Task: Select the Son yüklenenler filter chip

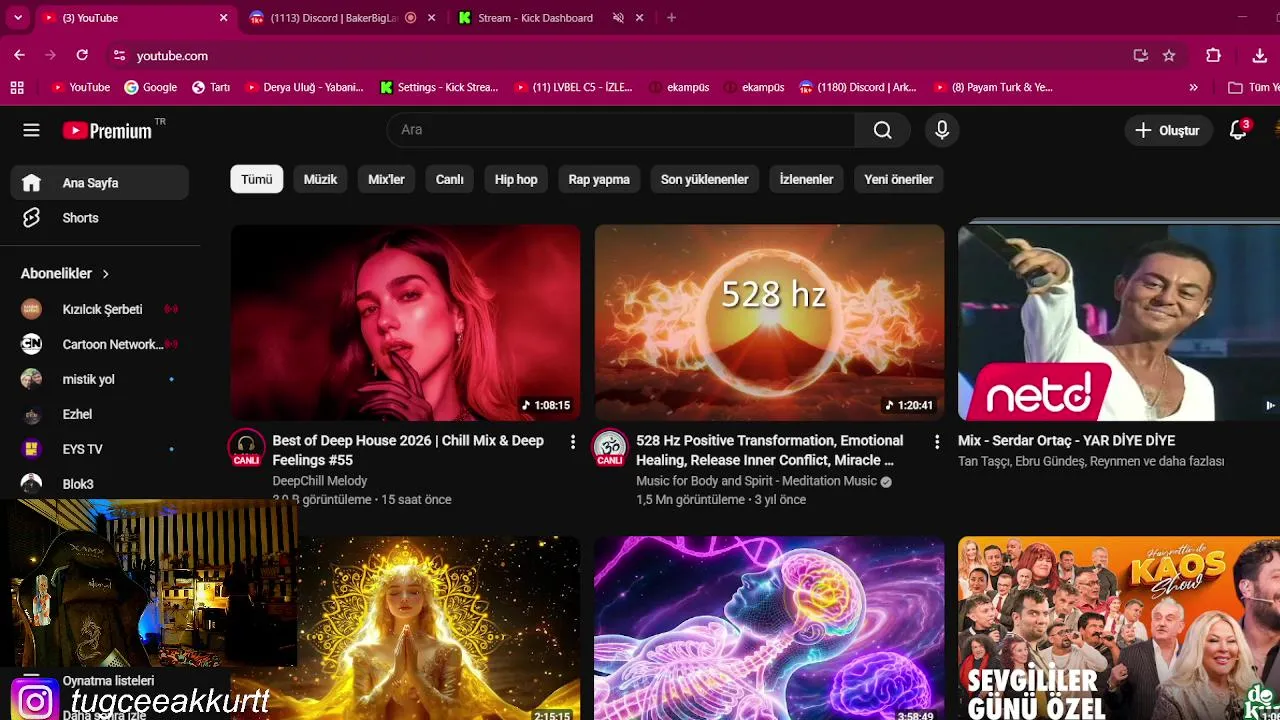Action: click(704, 179)
